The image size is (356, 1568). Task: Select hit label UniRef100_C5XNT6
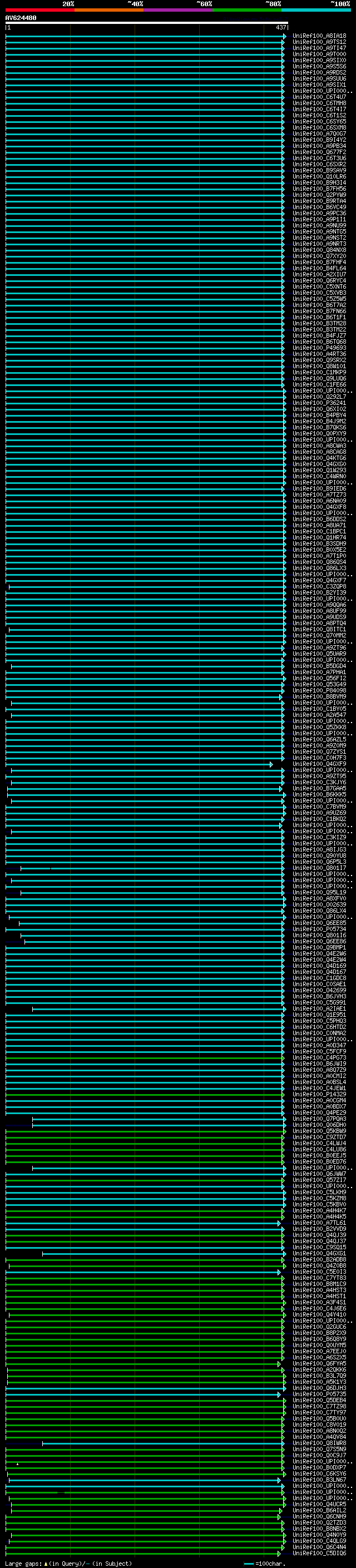click(x=319, y=286)
